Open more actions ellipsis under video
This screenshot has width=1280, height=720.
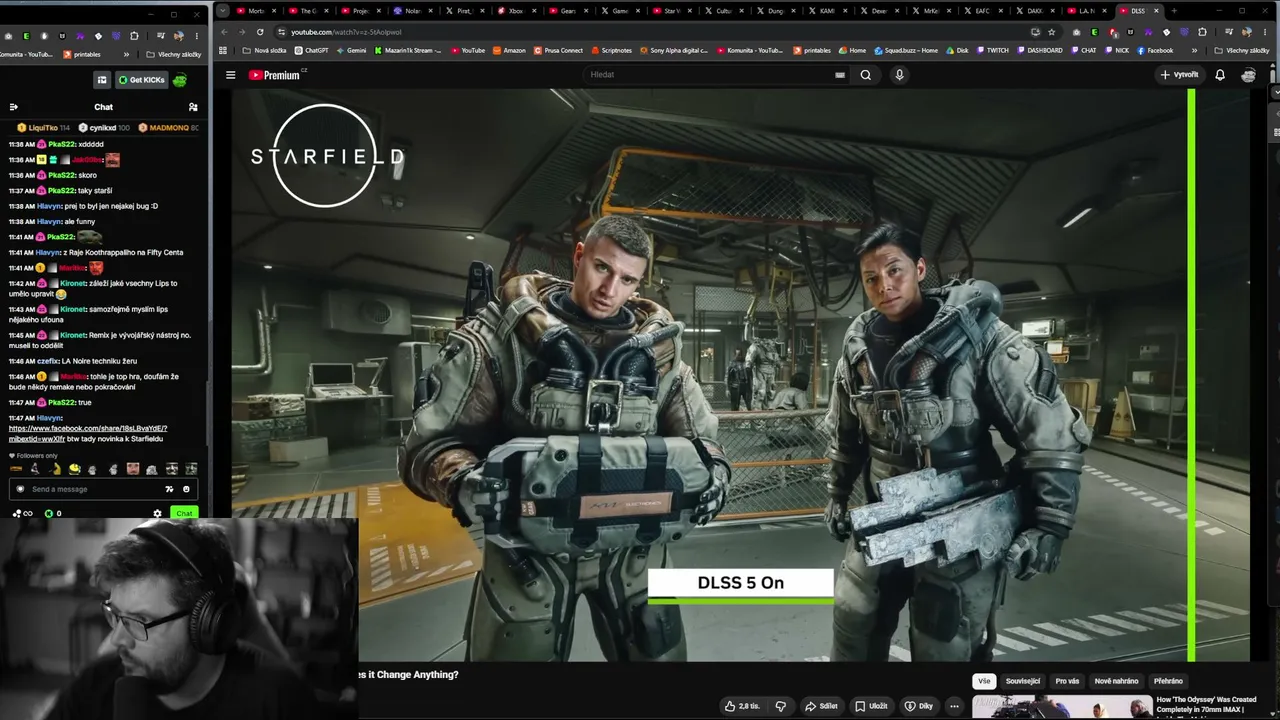[x=954, y=706]
